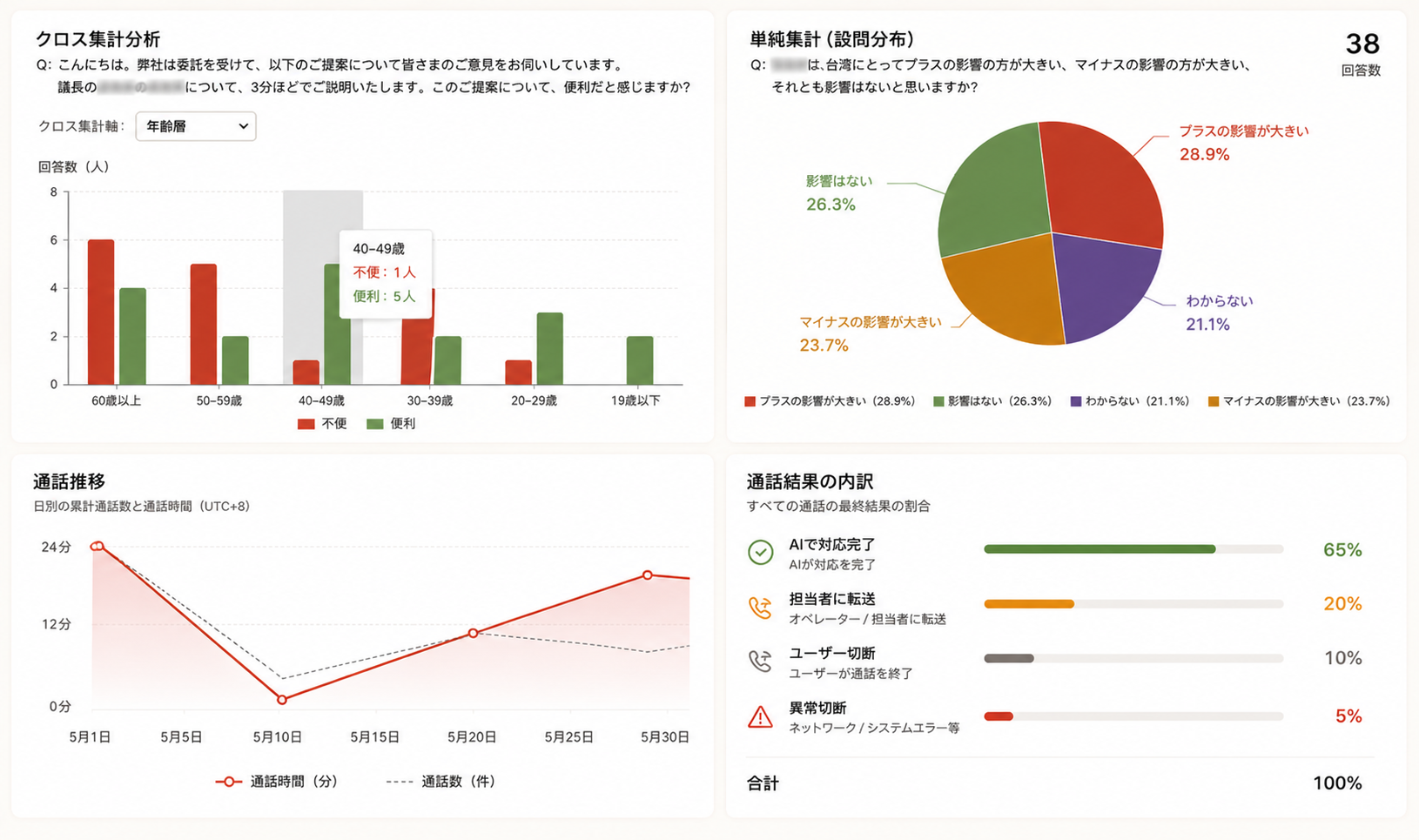Image resolution: width=1419 pixels, height=840 pixels.
Task: Click the gray ユーザー切断 progress bar
Action: [x=1009, y=658]
